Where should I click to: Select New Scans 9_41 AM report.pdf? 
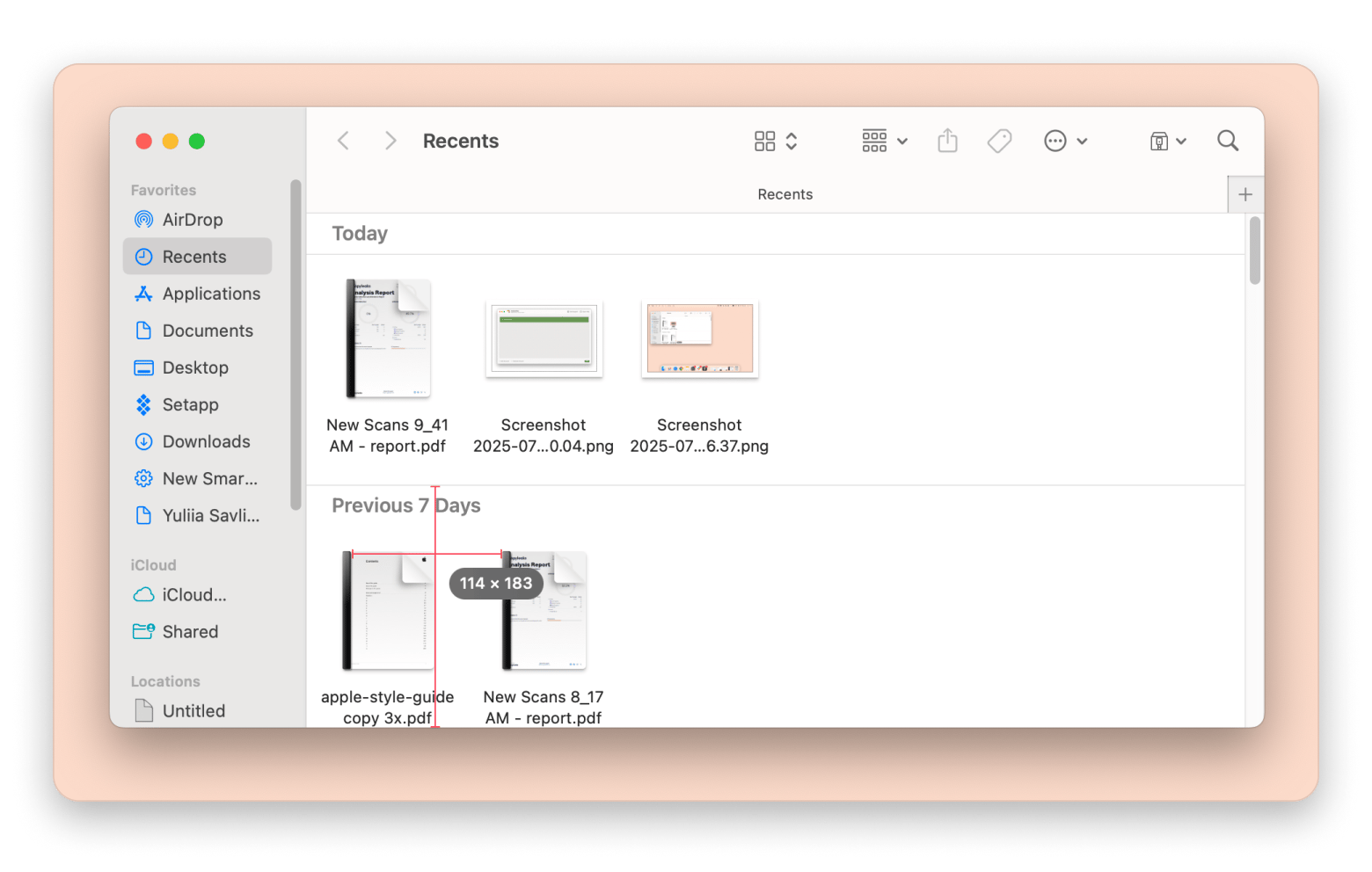point(388,339)
